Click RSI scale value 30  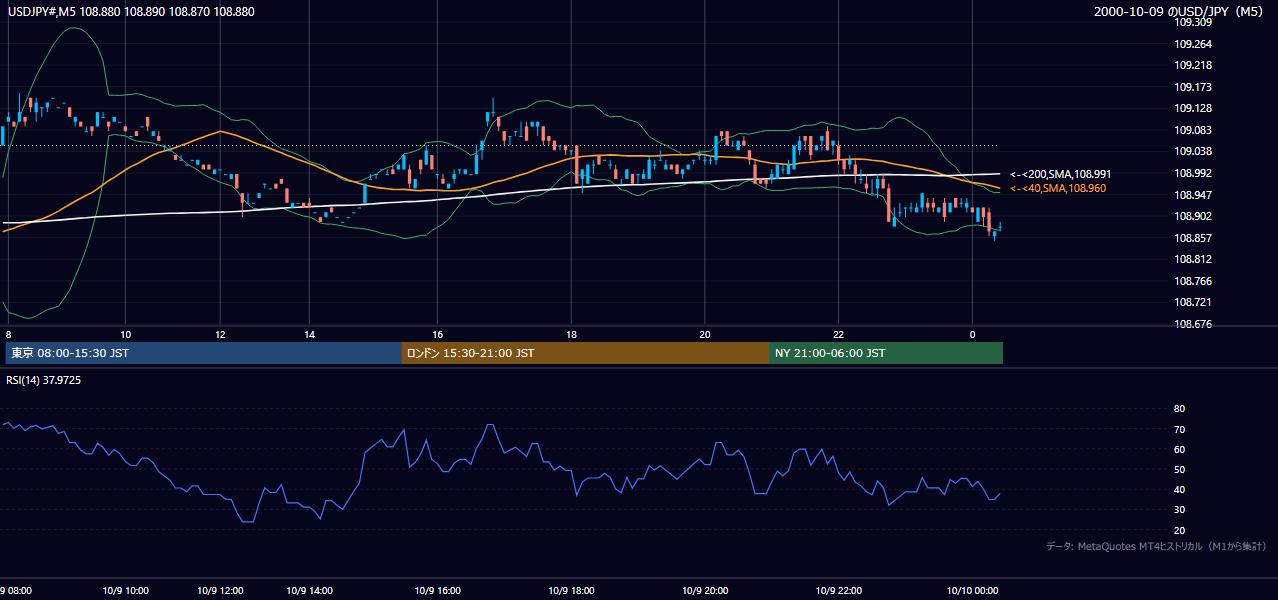(x=1179, y=510)
